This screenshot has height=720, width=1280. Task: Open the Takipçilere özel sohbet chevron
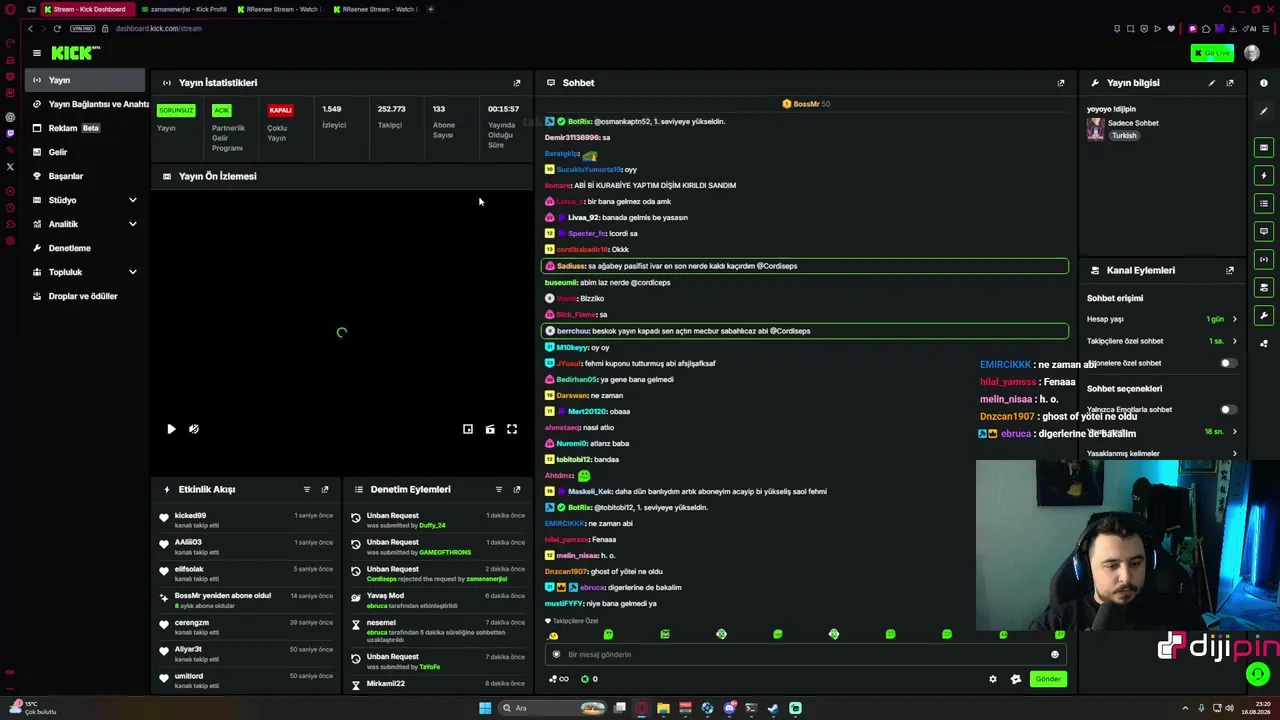1234,341
